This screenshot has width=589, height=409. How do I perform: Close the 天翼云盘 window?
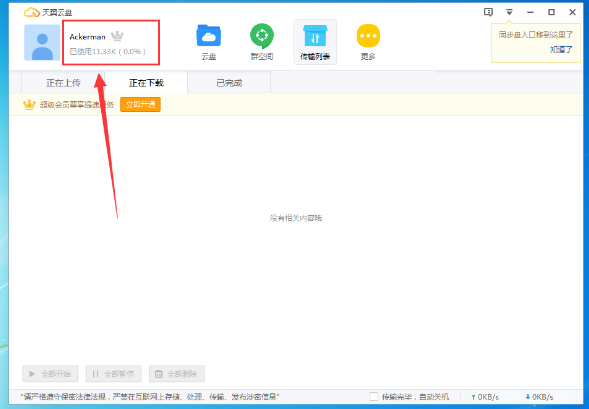[x=572, y=12]
